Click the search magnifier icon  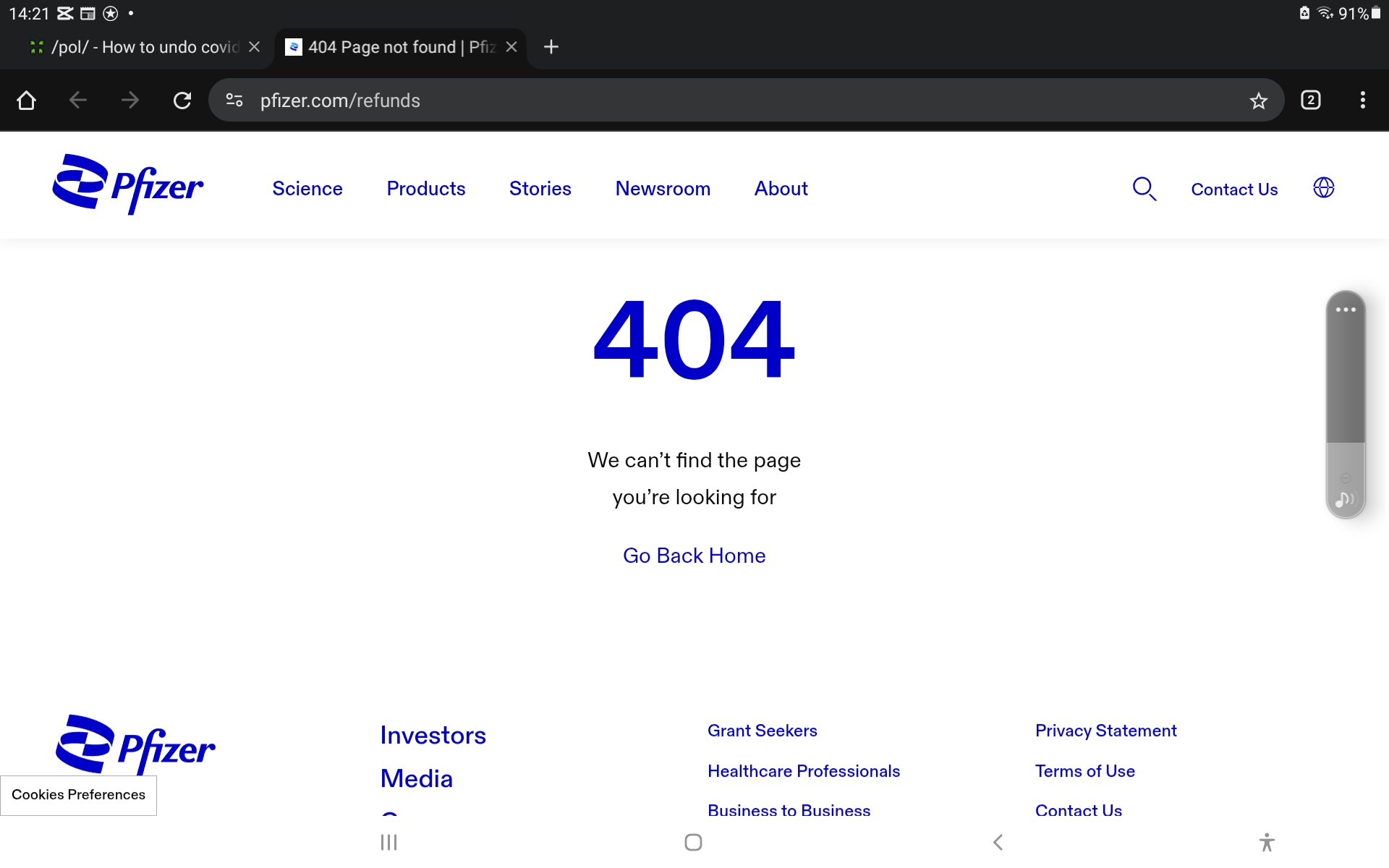click(x=1144, y=189)
